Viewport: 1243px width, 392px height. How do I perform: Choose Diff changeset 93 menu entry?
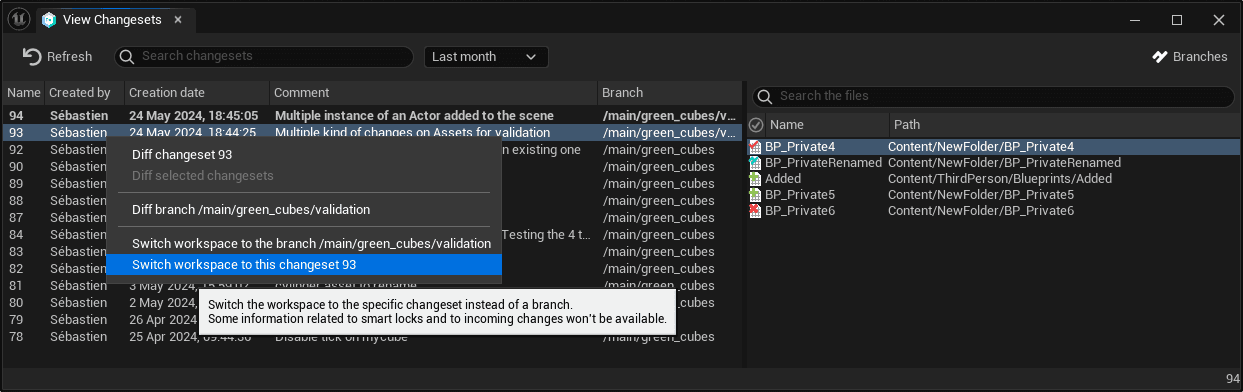tap(304, 155)
